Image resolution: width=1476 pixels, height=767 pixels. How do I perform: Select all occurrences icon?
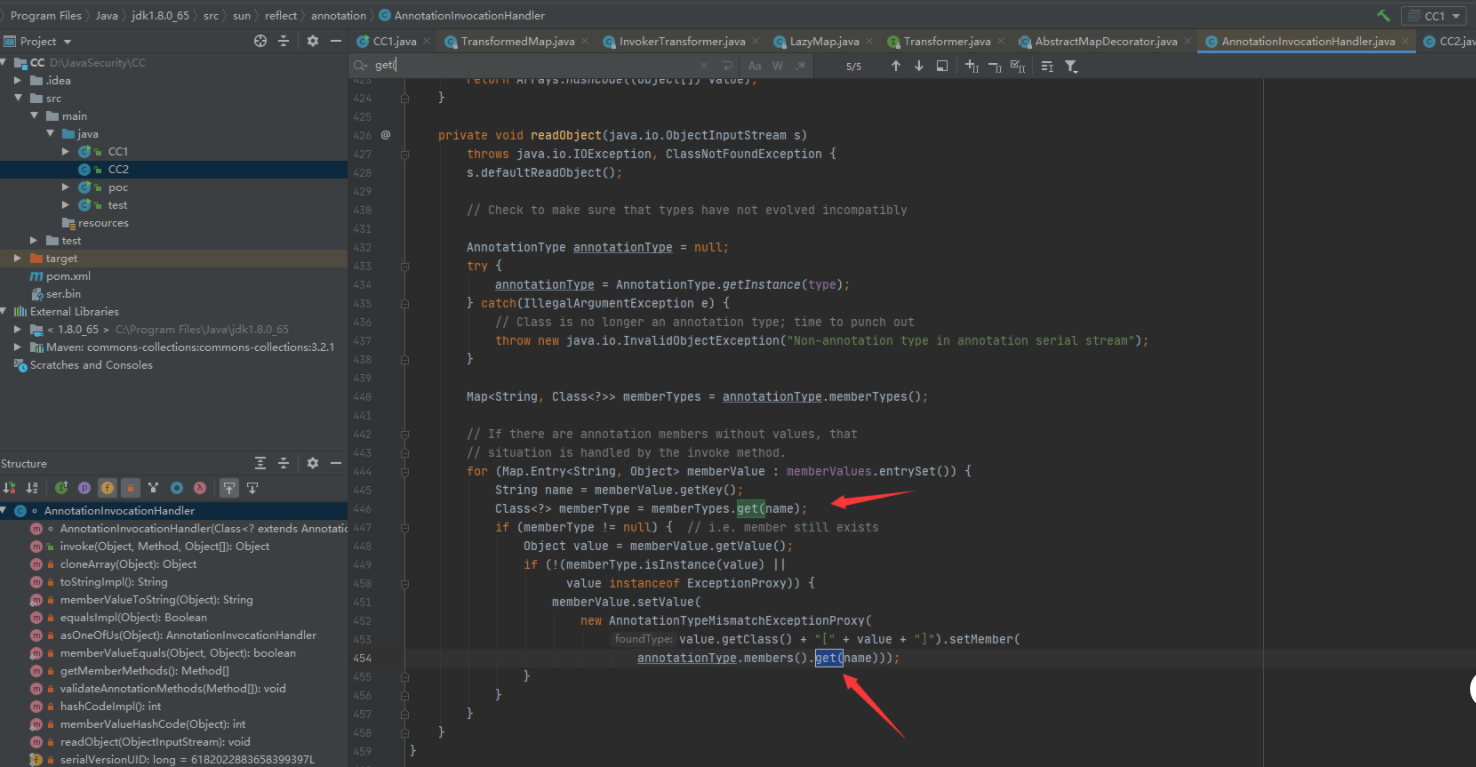[x=1018, y=65]
